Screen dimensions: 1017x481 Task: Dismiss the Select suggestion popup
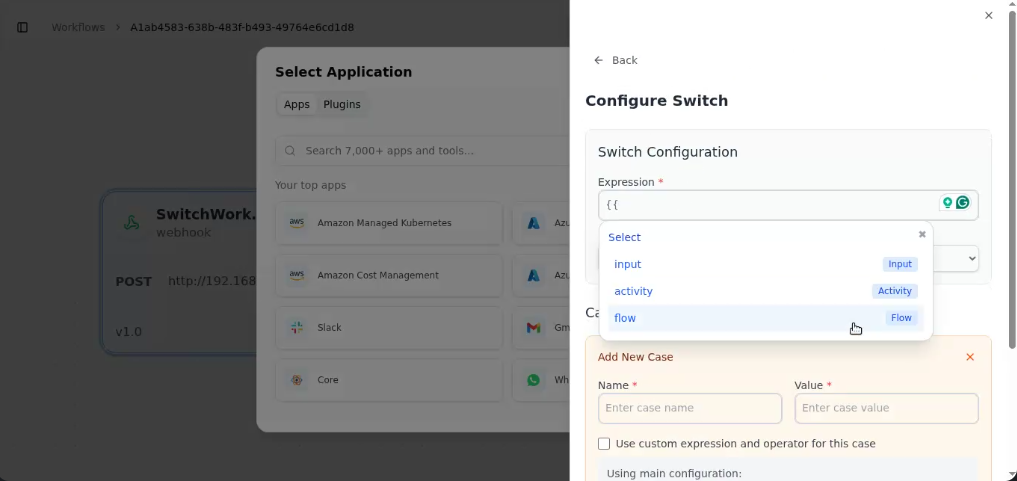(x=922, y=235)
